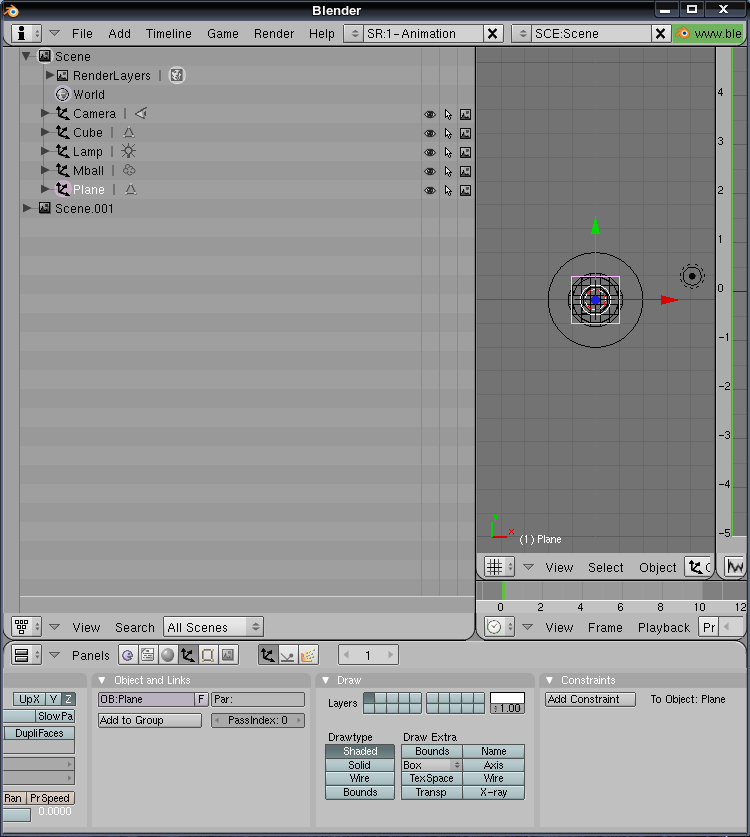Open the All Scenes dropdown
Image resolution: width=750 pixels, height=837 pixels.
click(214, 627)
